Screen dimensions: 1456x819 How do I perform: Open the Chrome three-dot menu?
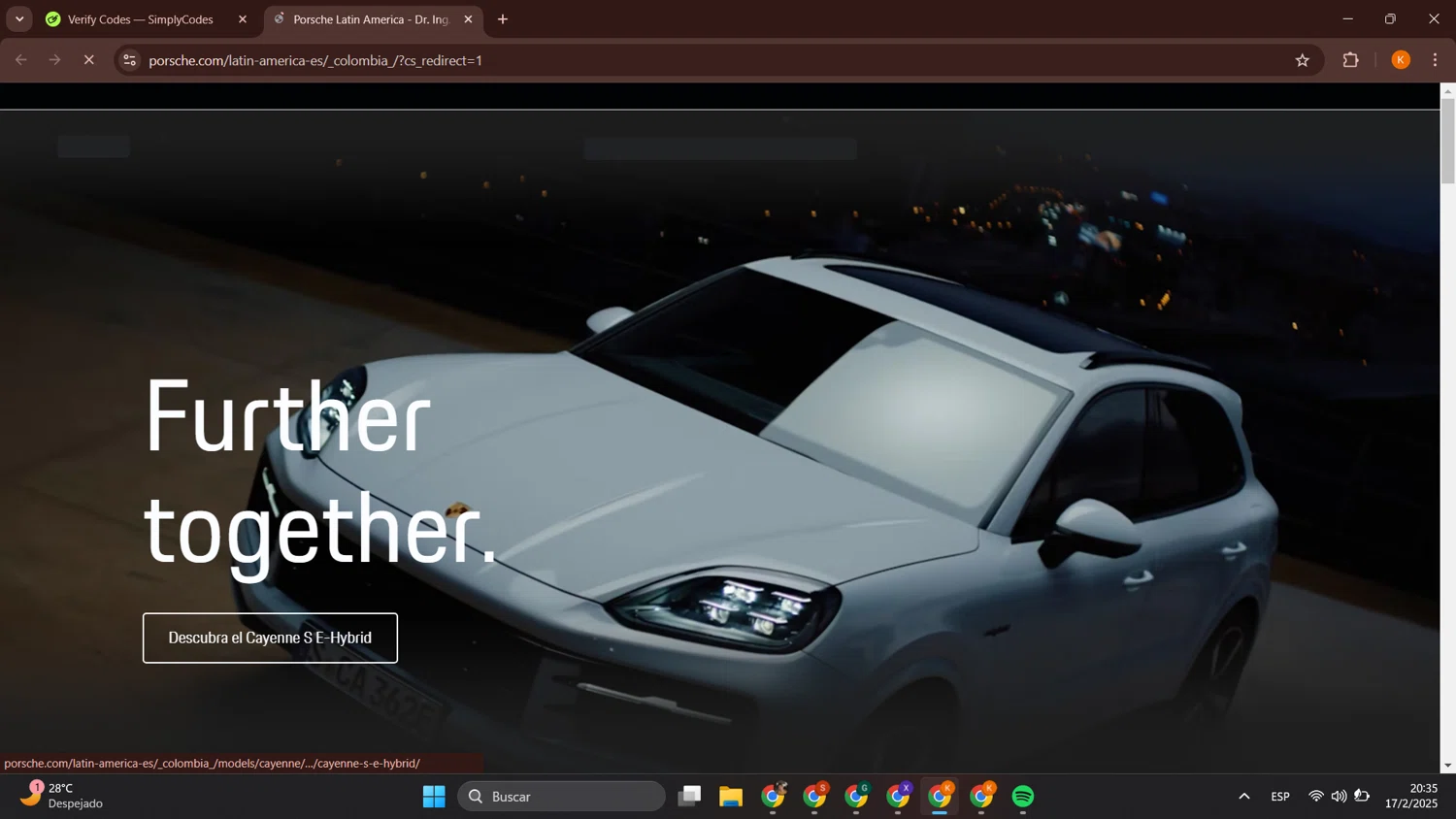1435,60
